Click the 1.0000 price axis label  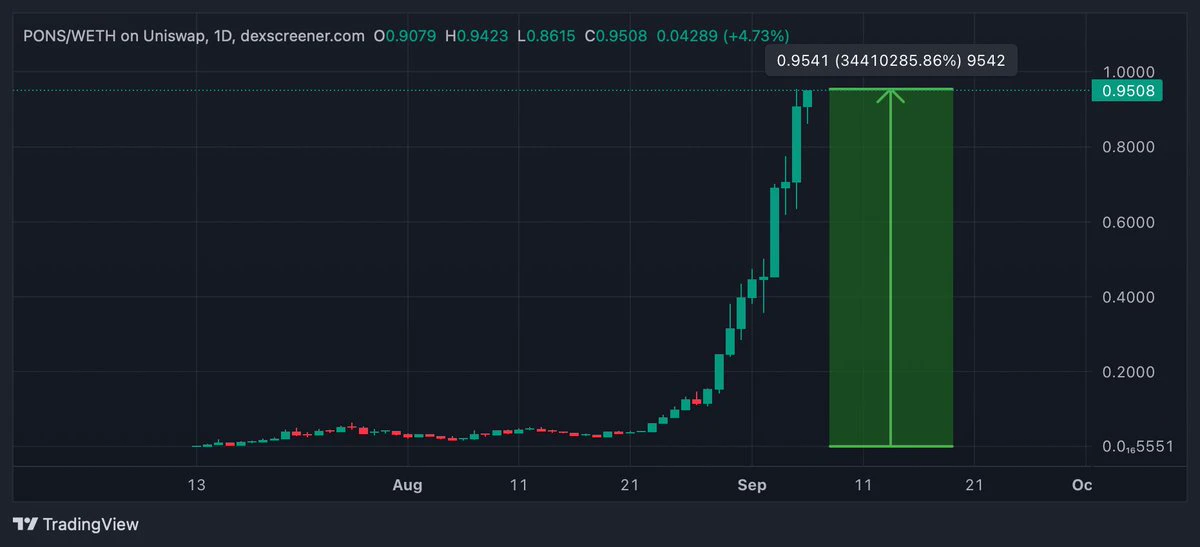pos(1128,72)
